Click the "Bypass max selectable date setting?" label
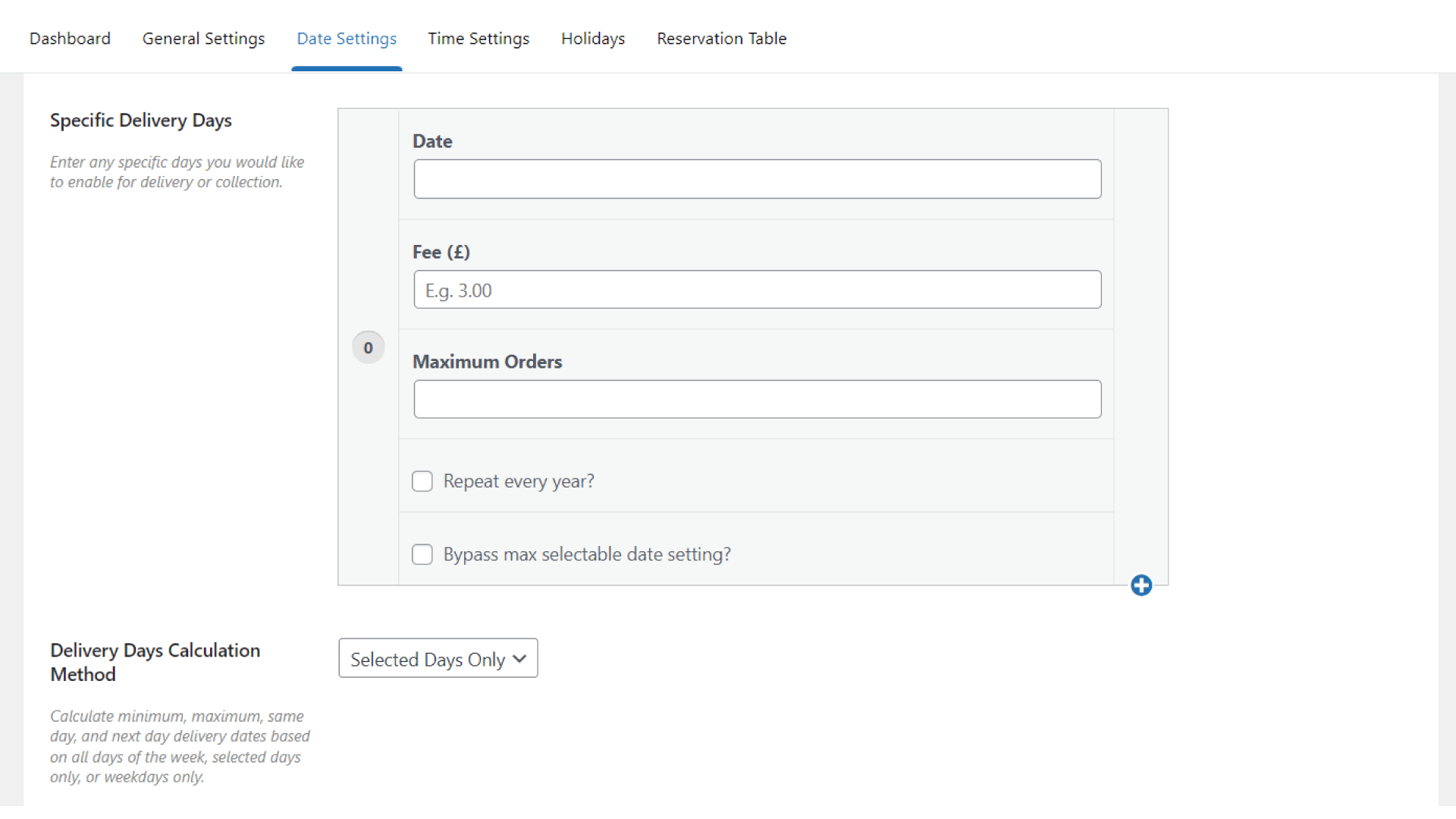The width and height of the screenshot is (1456, 819). [586, 554]
